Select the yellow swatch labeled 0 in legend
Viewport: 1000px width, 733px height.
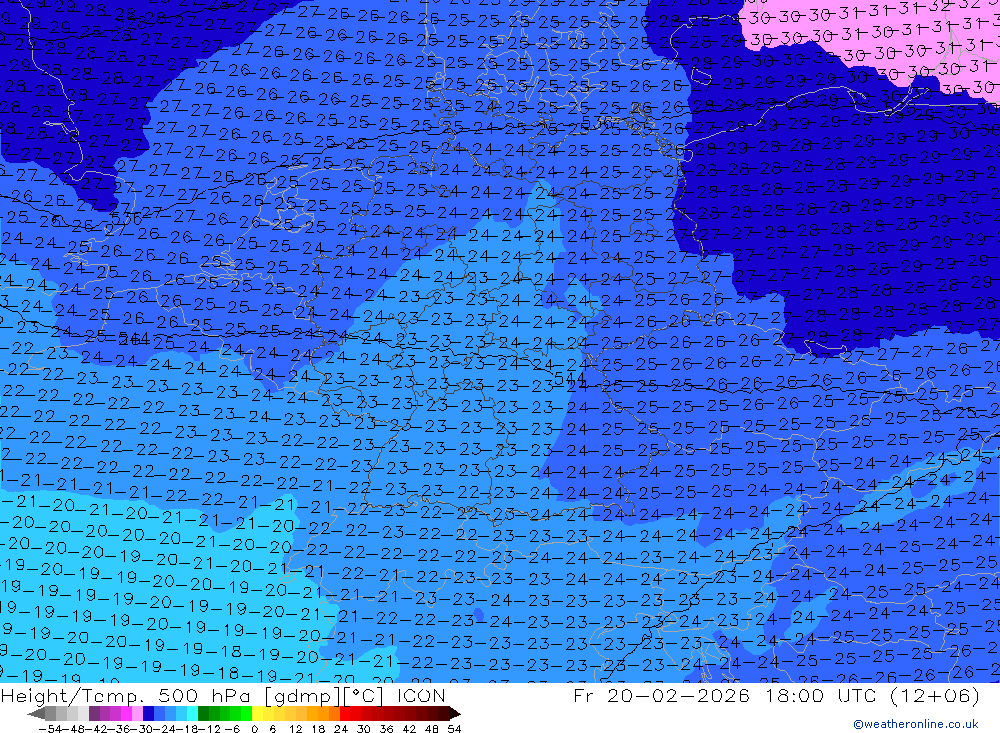[258, 713]
